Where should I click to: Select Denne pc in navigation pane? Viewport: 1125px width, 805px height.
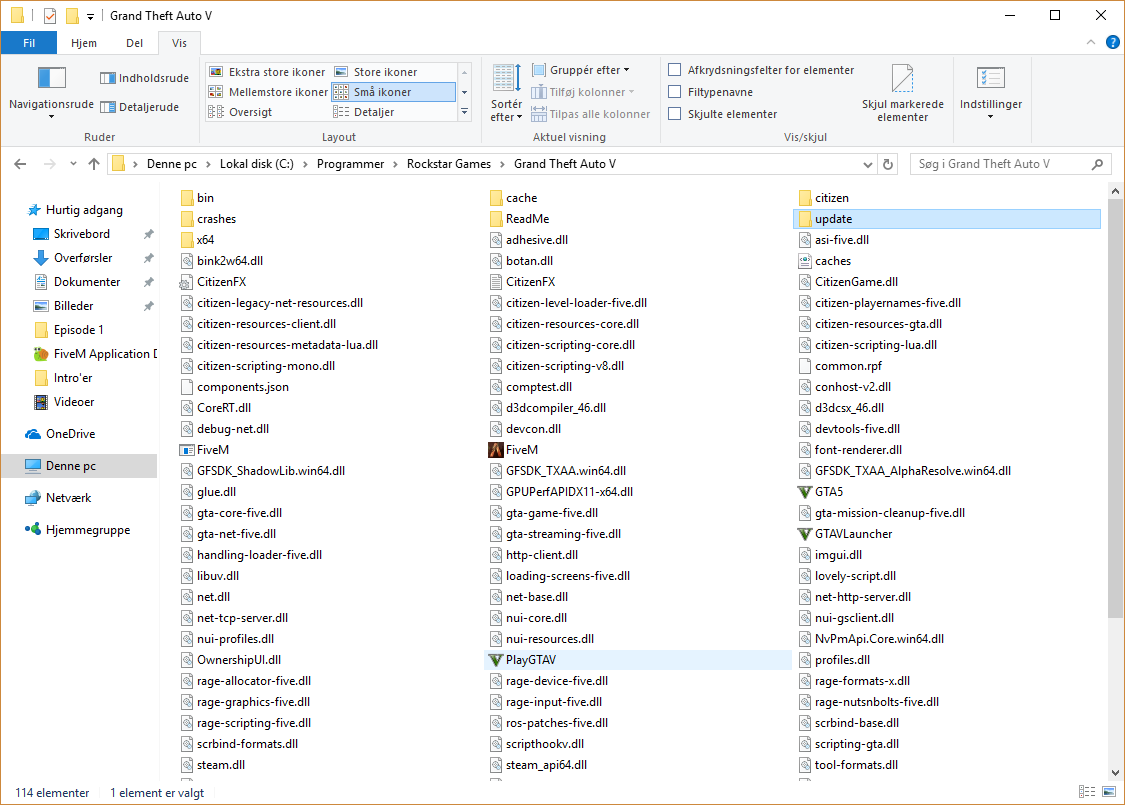(79, 466)
